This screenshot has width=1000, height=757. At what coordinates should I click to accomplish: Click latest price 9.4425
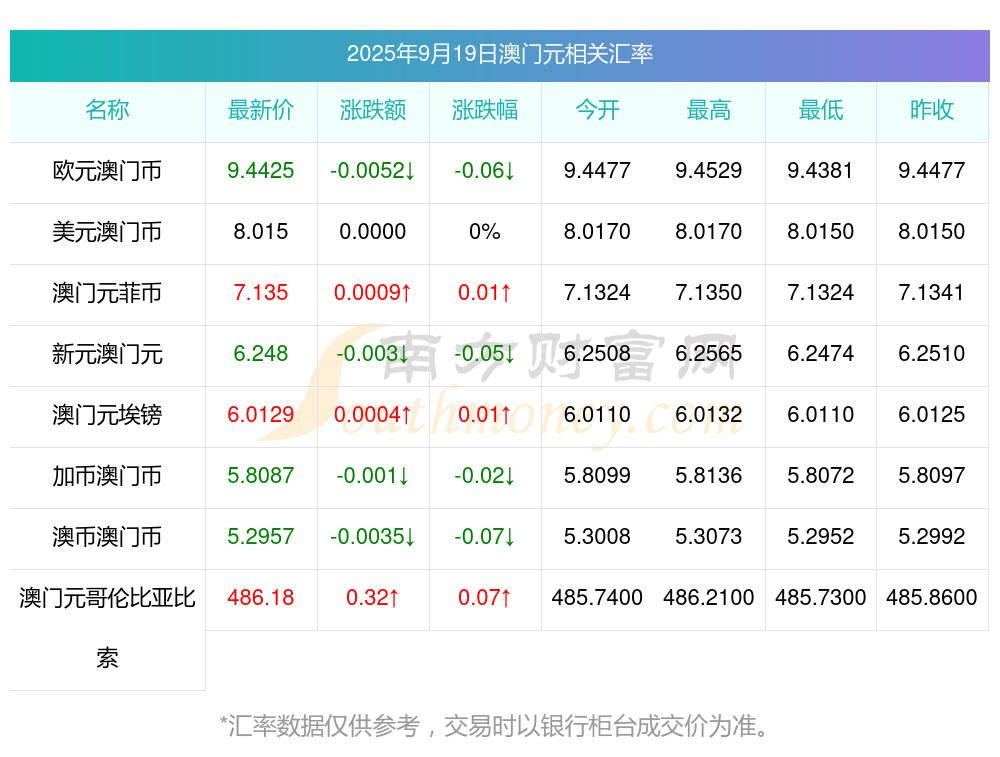point(261,170)
